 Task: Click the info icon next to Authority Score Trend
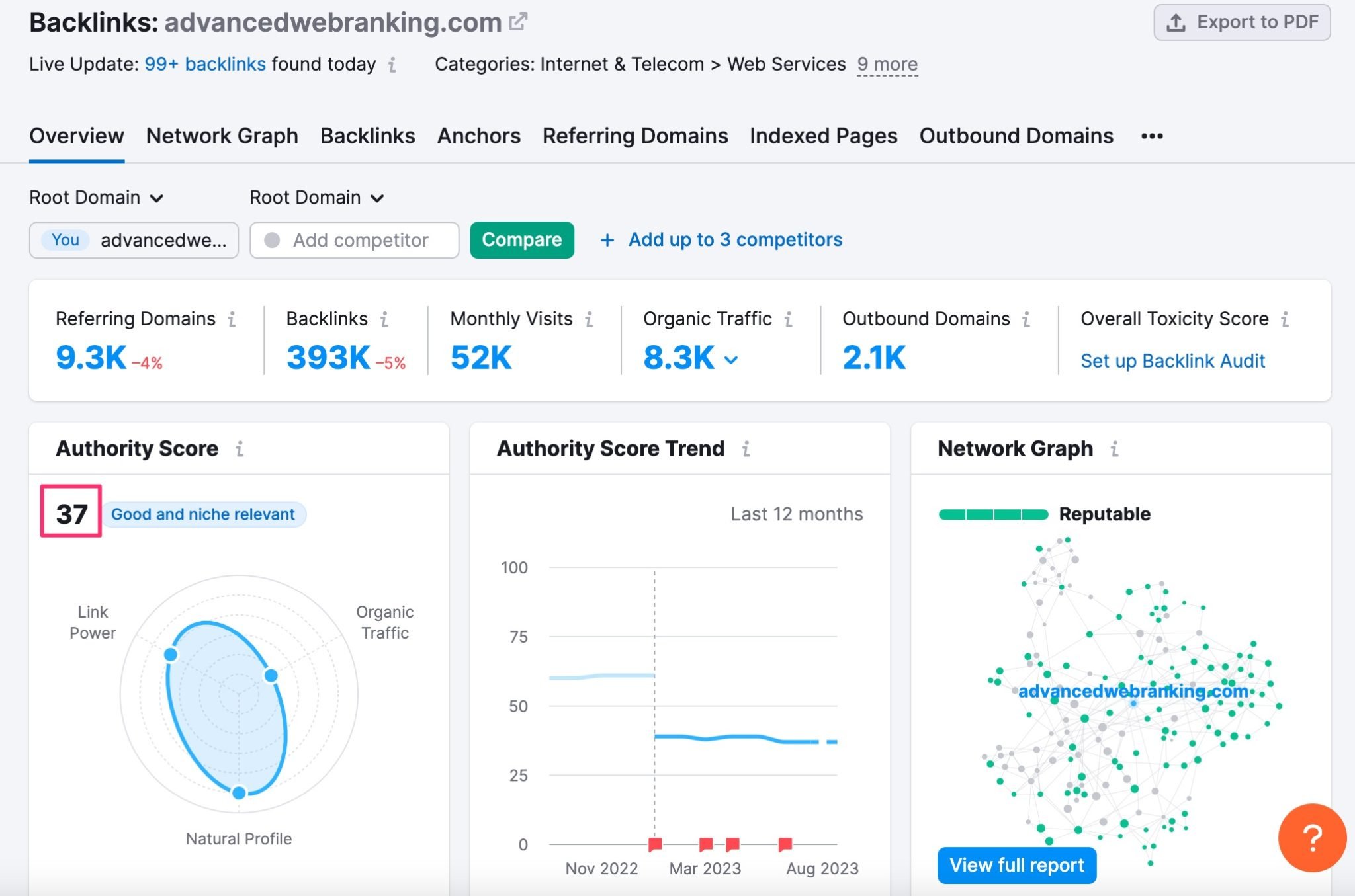(x=746, y=449)
